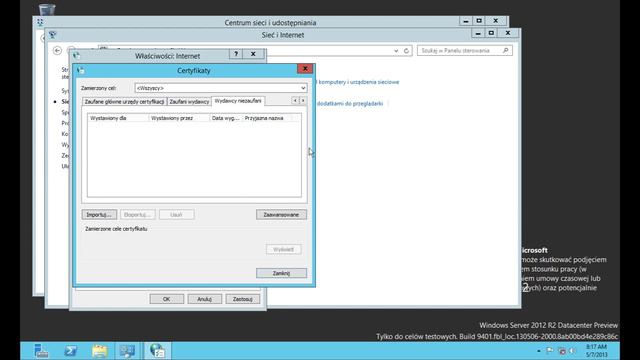Click the help question mark in Właściwości: Internet
640x360 pixels.
(x=236, y=54)
